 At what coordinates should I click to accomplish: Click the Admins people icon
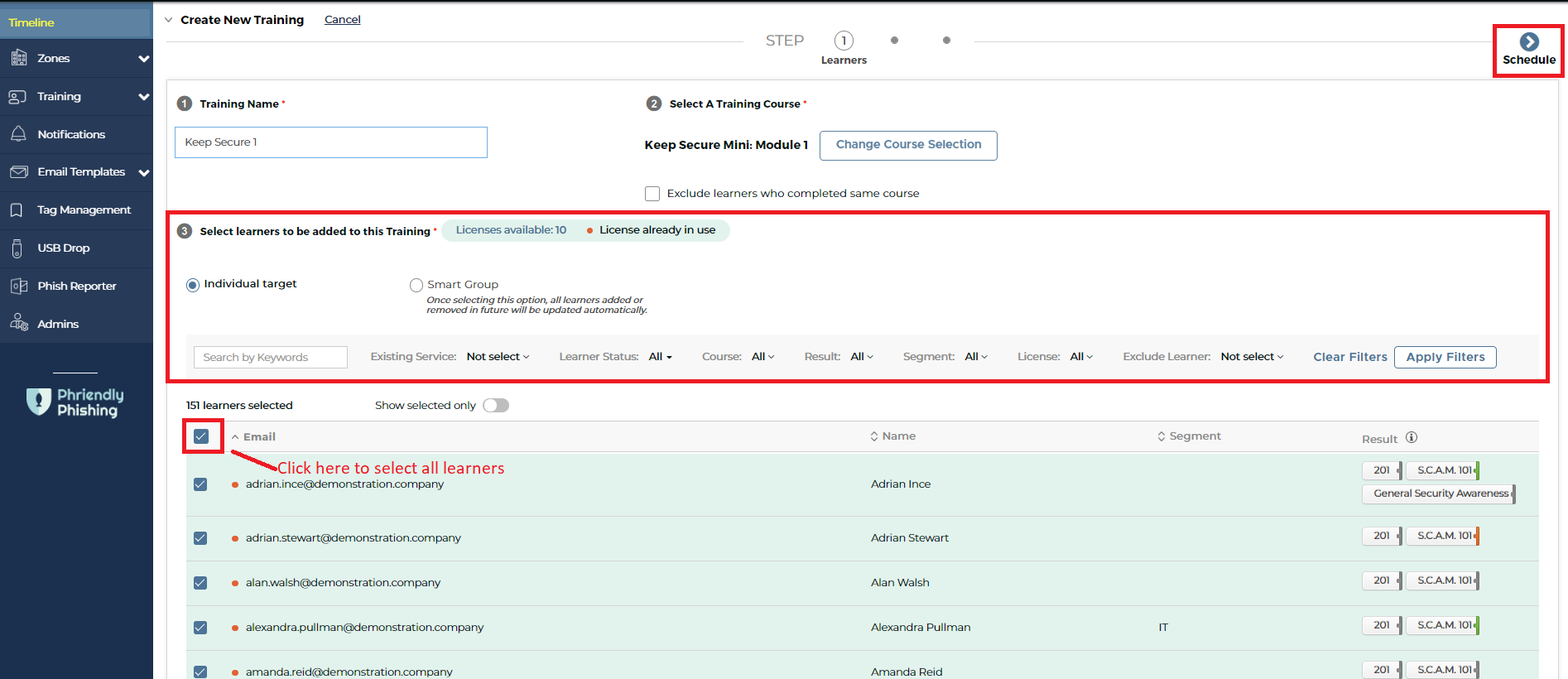pos(18,323)
